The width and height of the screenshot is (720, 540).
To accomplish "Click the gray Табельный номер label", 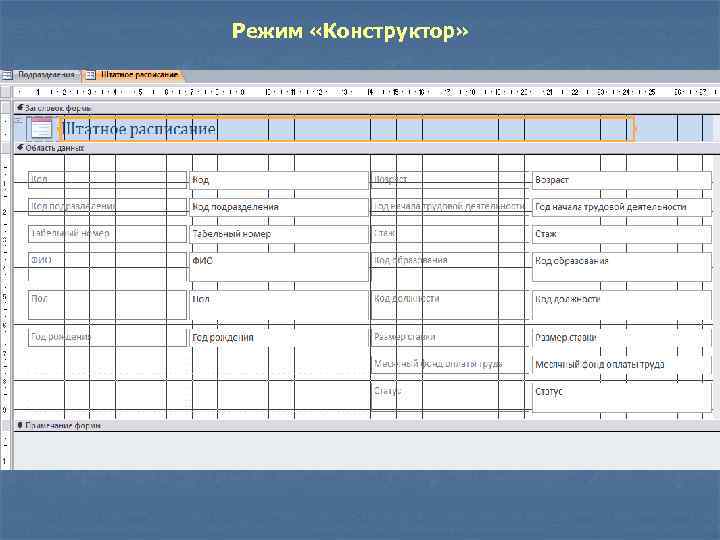I will [x=107, y=234].
